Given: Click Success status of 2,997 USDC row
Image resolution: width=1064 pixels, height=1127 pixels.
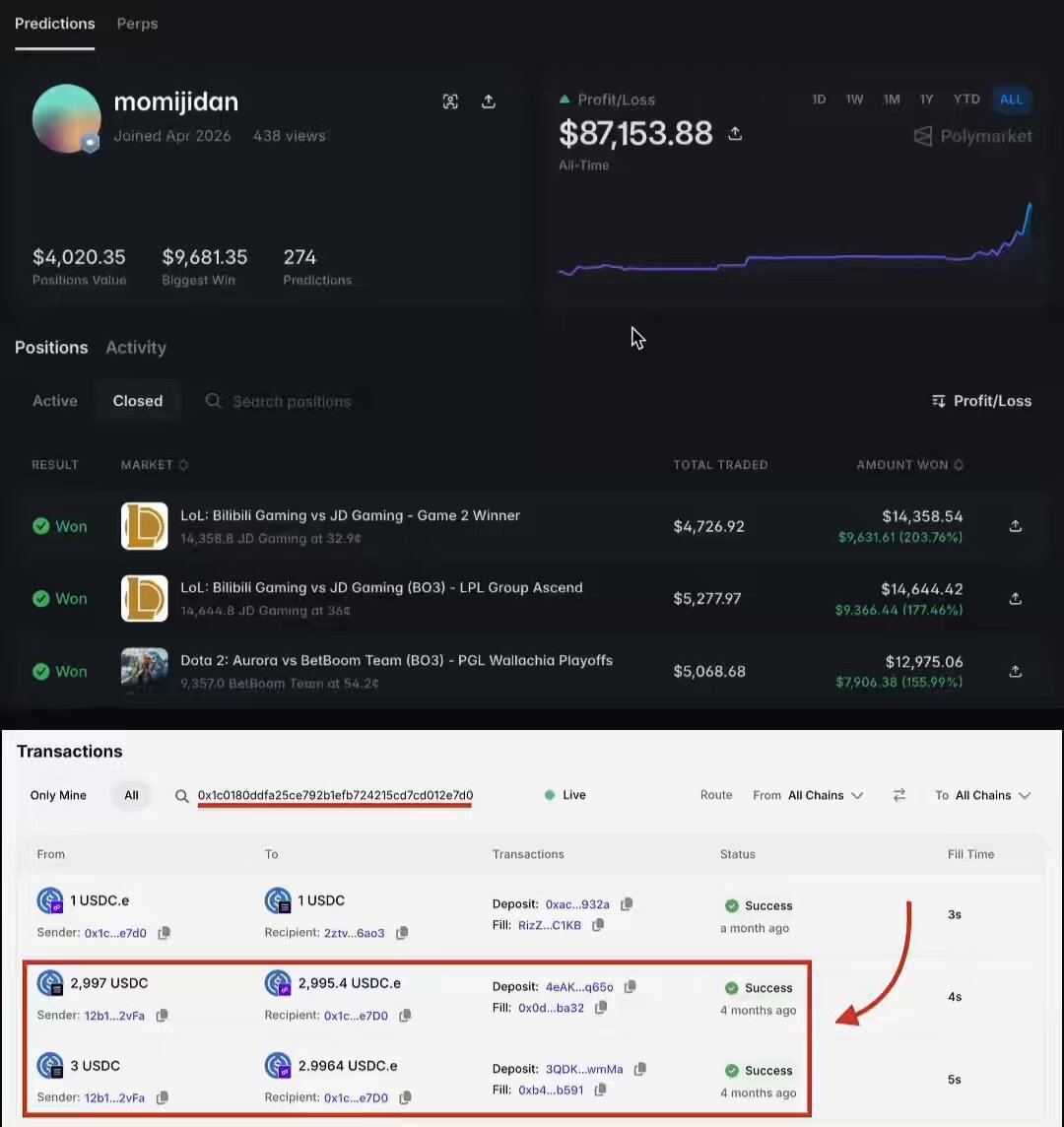Looking at the screenshot, I should 759,988.
